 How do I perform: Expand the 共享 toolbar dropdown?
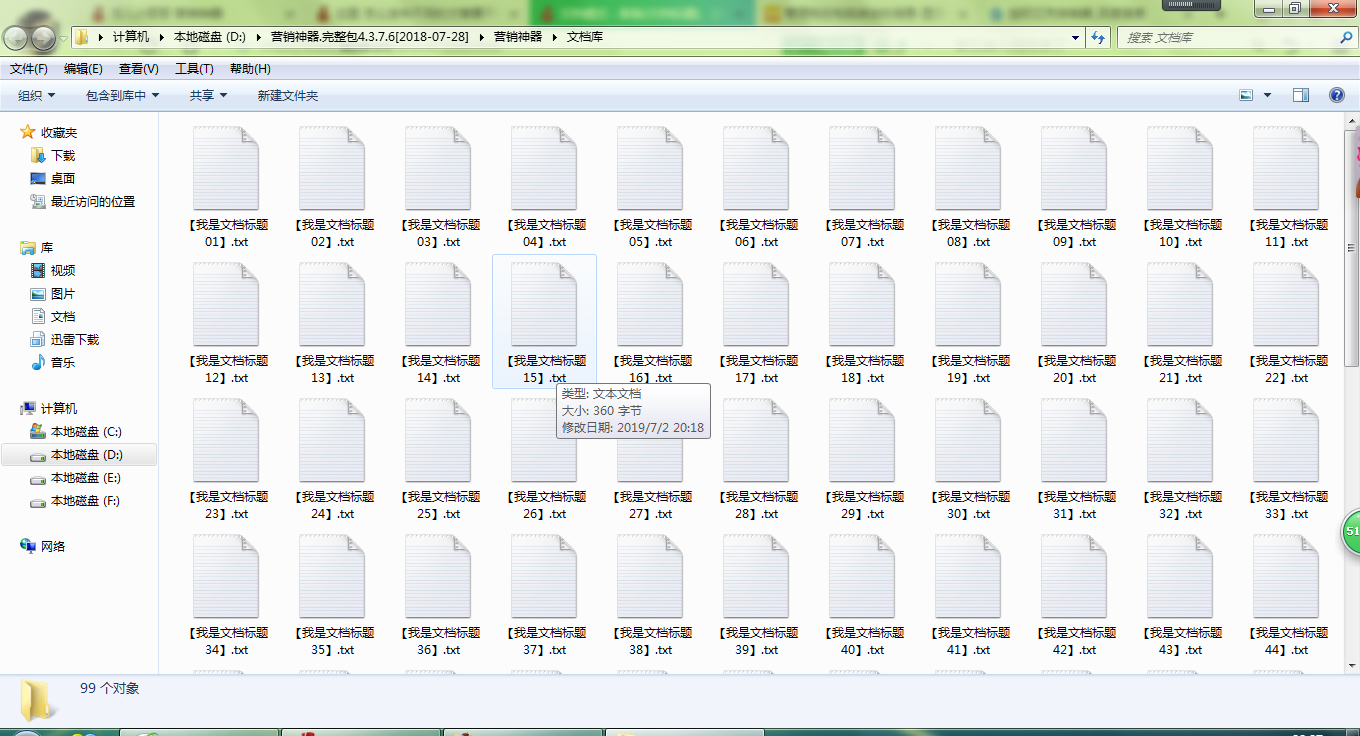coord(208,95)
